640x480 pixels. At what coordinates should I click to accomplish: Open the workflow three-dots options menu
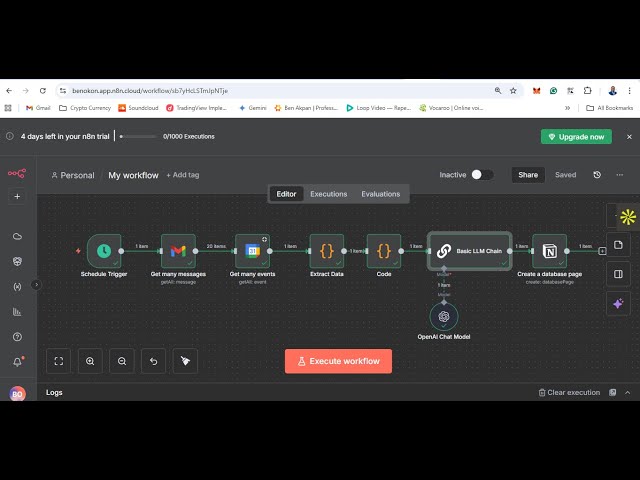pyautogui.click(x=620, y=175)
